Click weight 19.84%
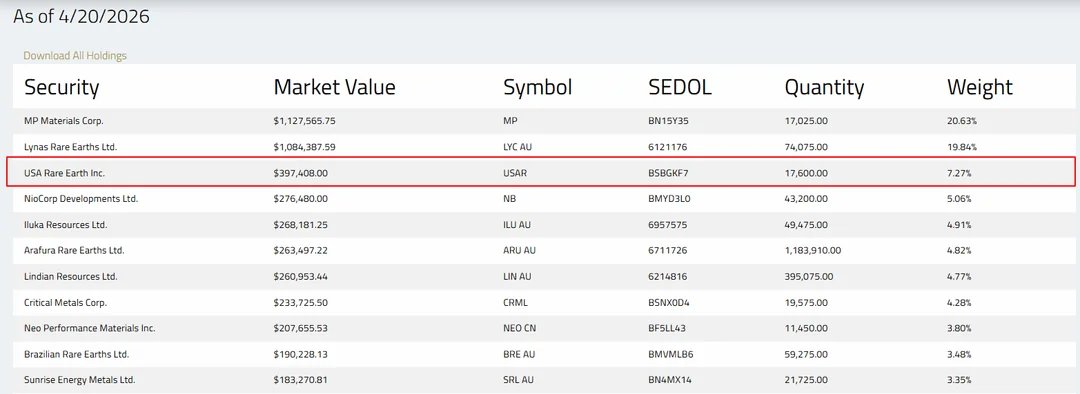 tap(962, 147)
